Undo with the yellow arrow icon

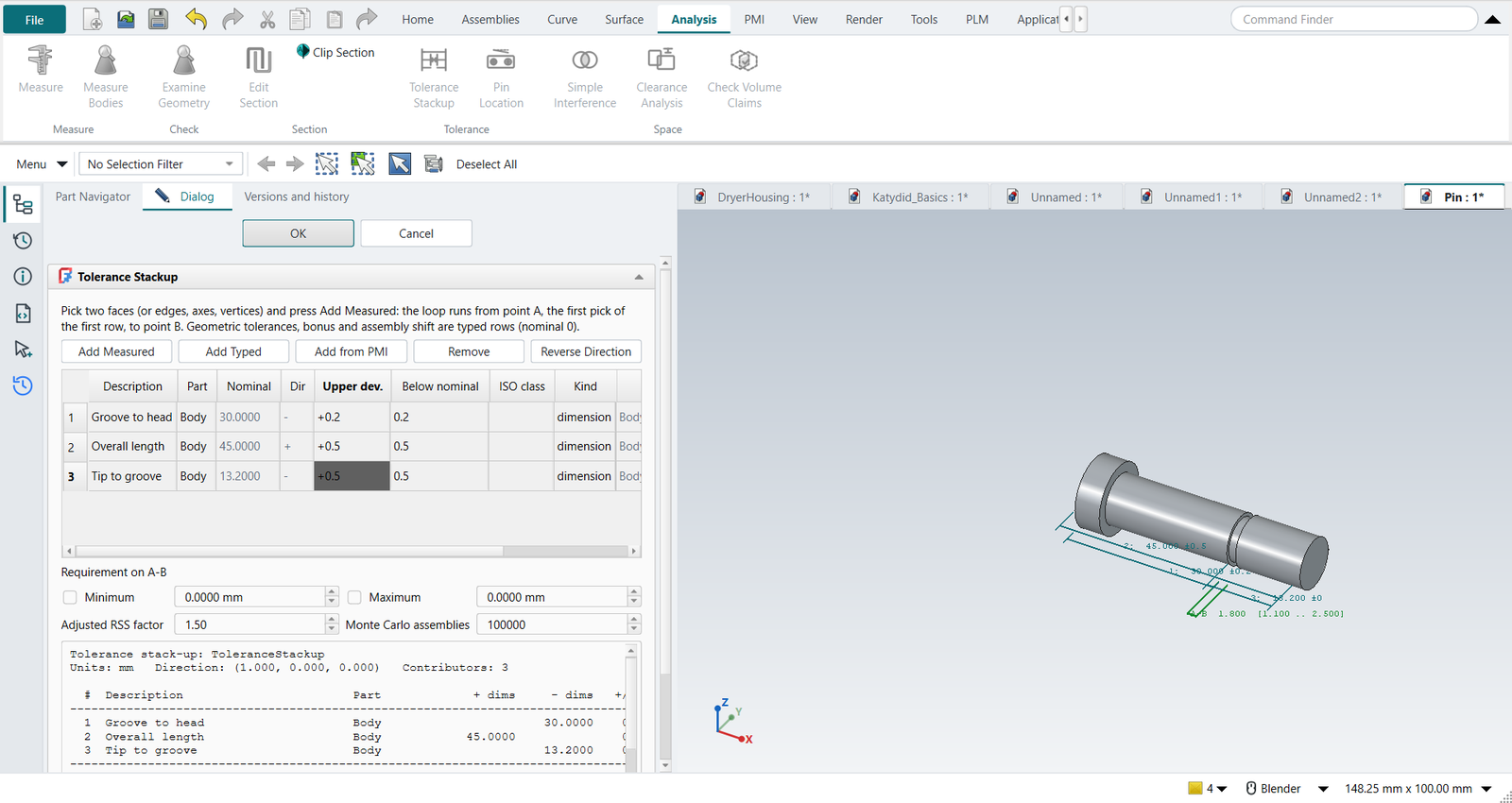196,19
